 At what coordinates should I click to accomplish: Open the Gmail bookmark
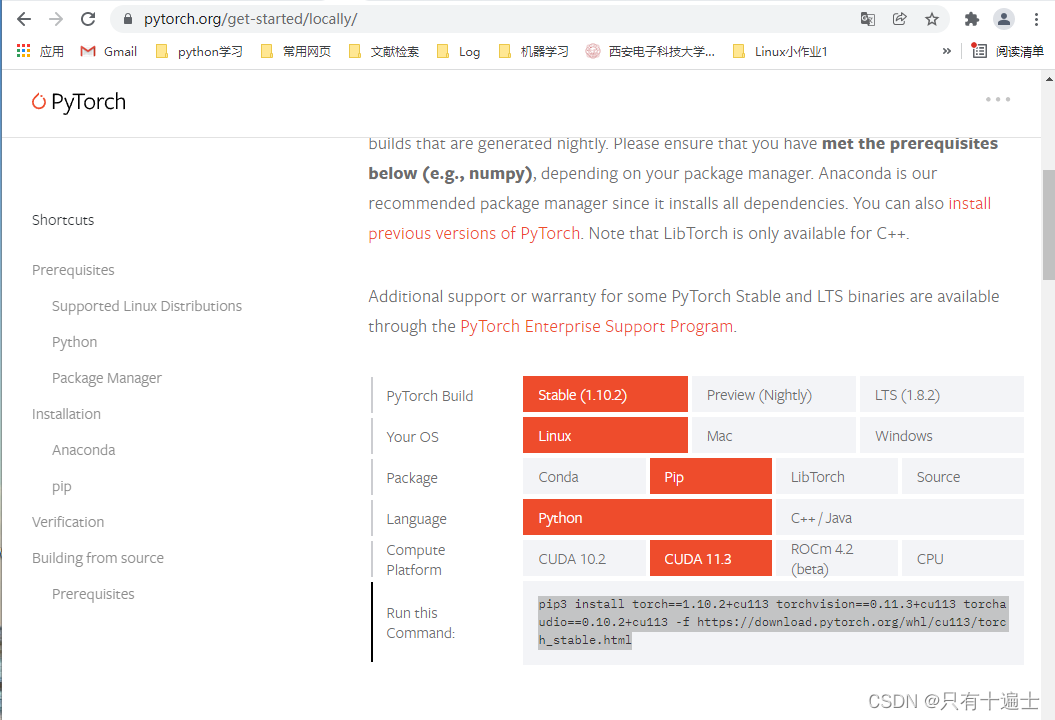108,51
